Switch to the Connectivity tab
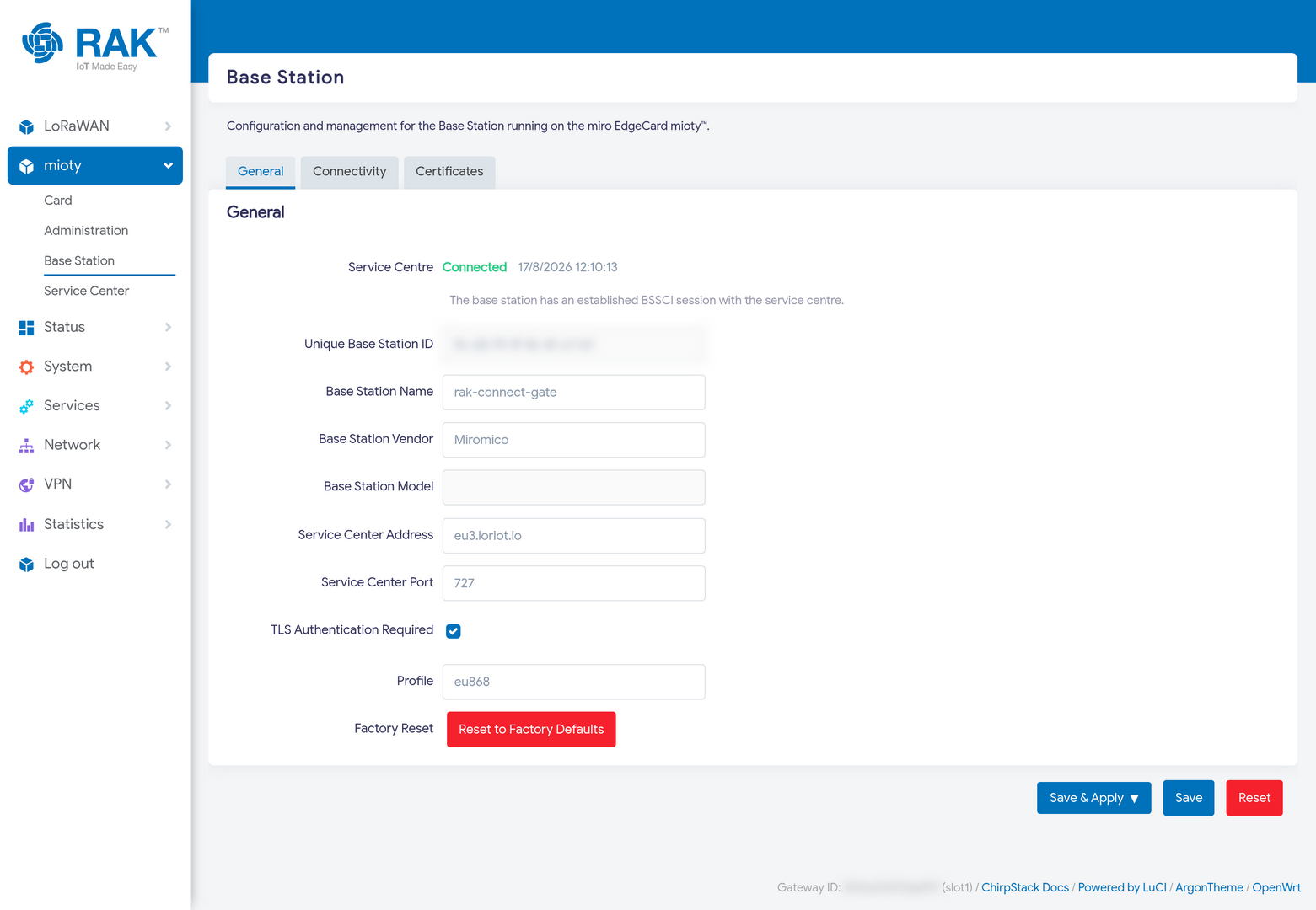The image size is (1316, 910). [x=350, y=172]
